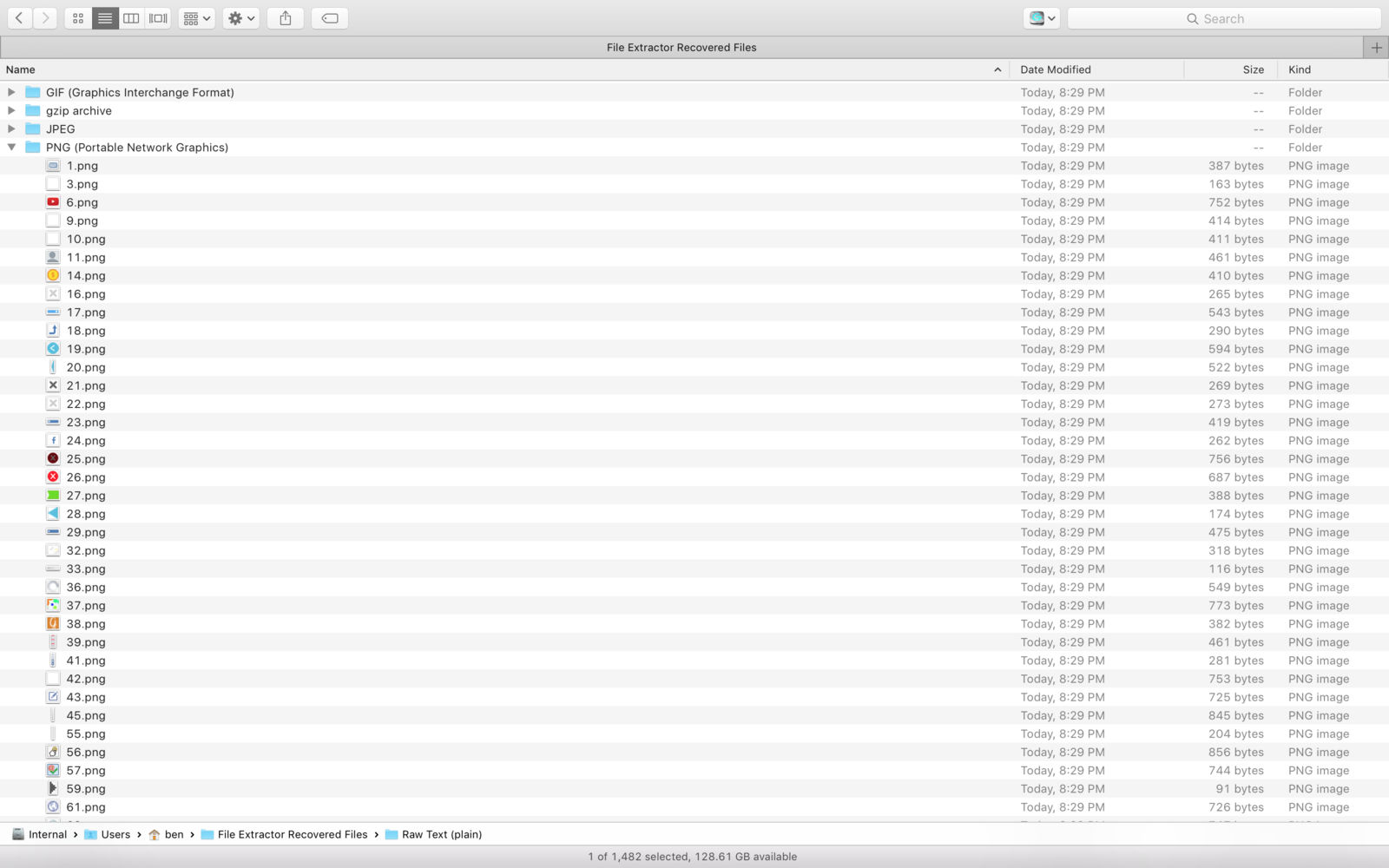Select the File Extractor Recovered Files tab
Viewport: 1389px width, 868px height.
click(681, 48)
